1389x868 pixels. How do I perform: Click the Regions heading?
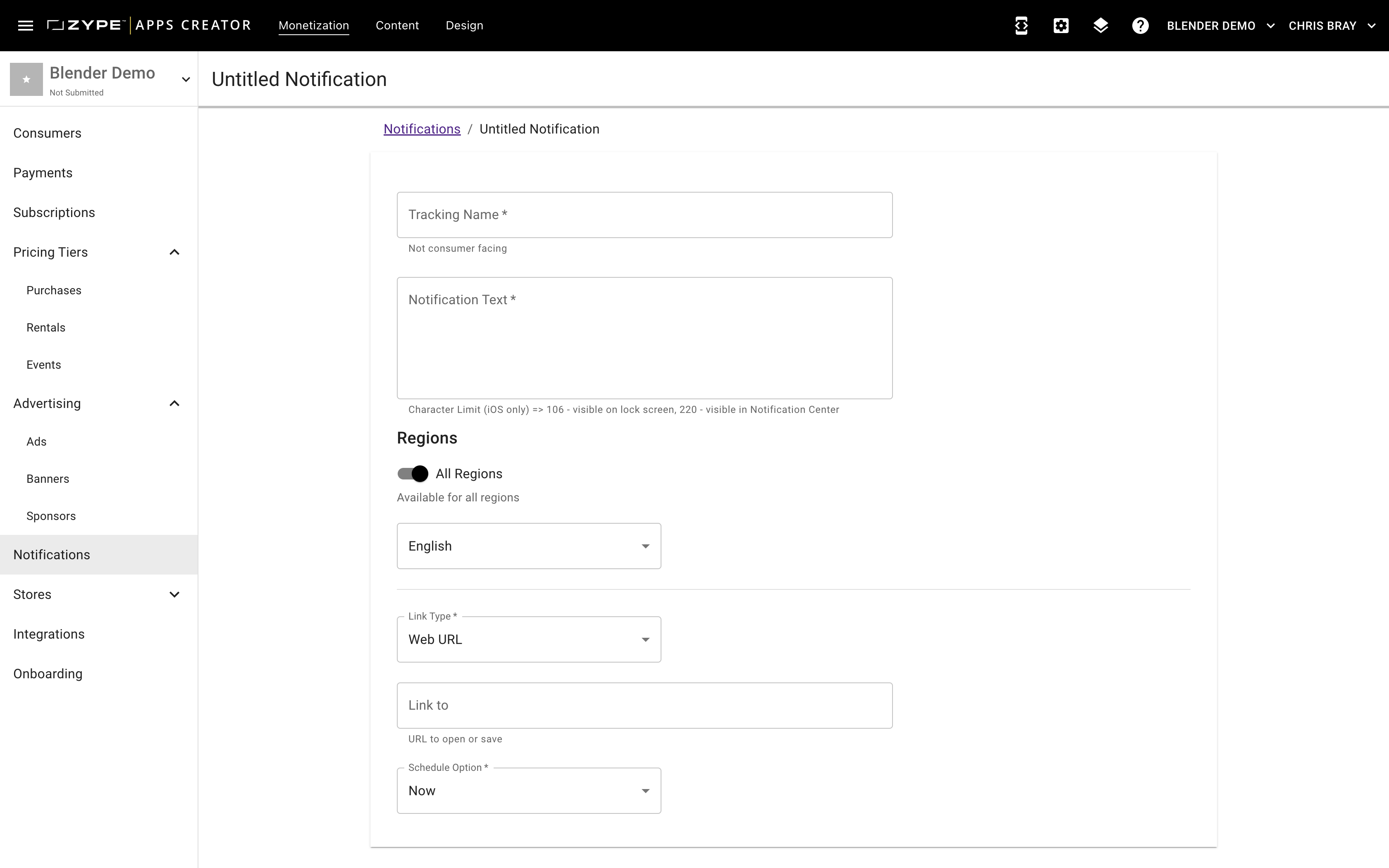[x=427, y=438]
